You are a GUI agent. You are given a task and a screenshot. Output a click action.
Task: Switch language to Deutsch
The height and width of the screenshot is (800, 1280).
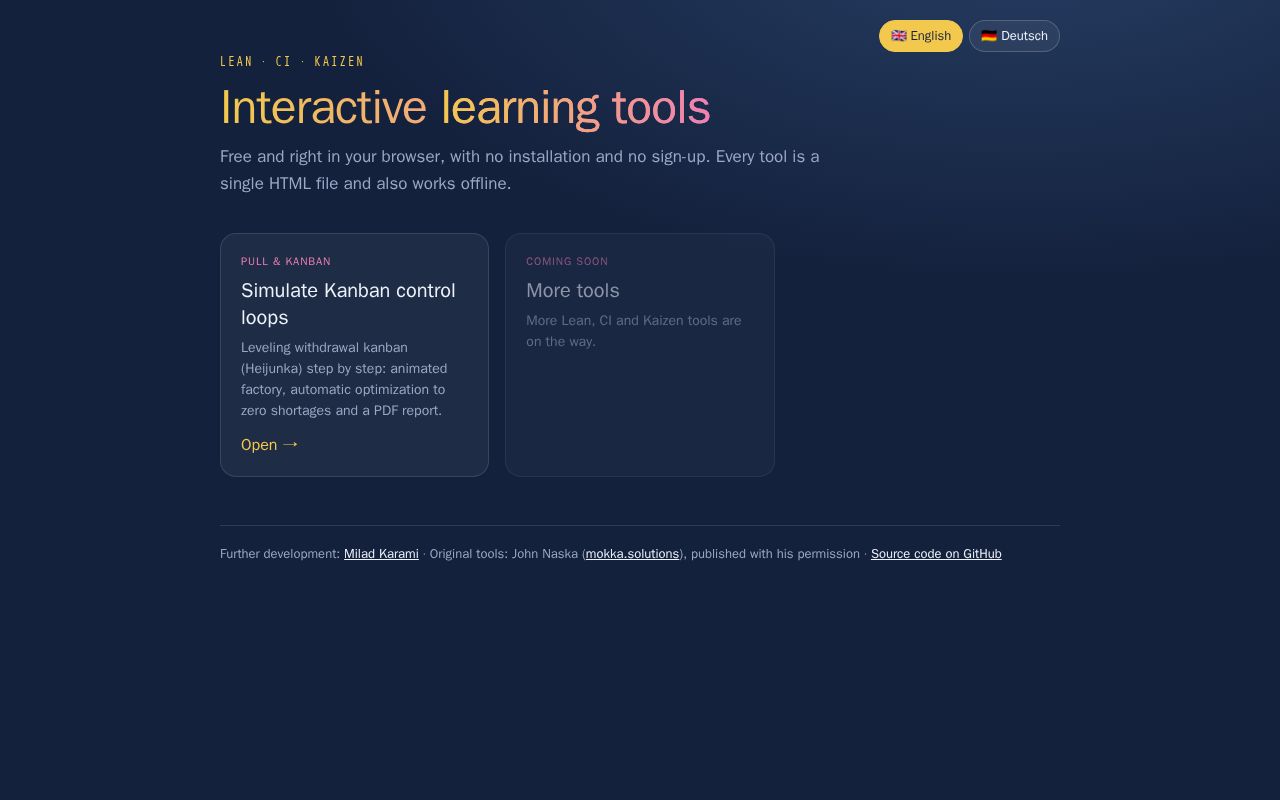(x=1014, y=36)
